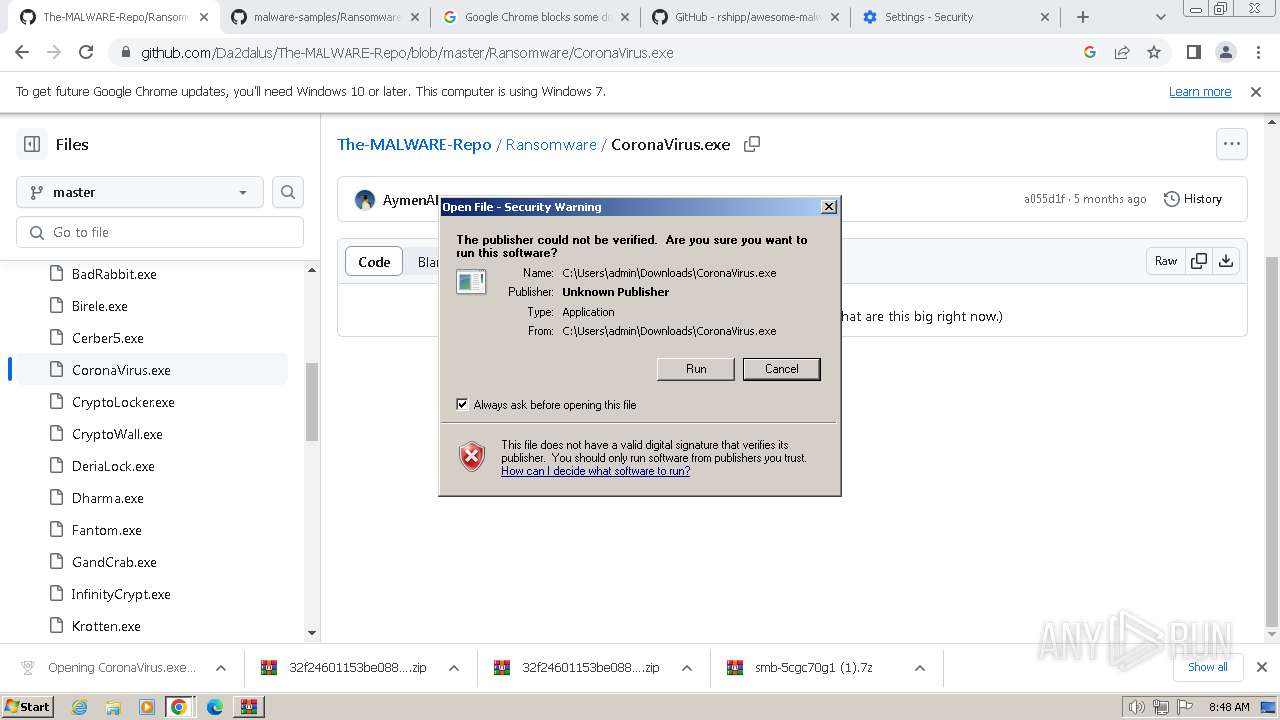Bookmark this page star icon
This screenshot has width=1280, height=720.
pos(1154,53)
